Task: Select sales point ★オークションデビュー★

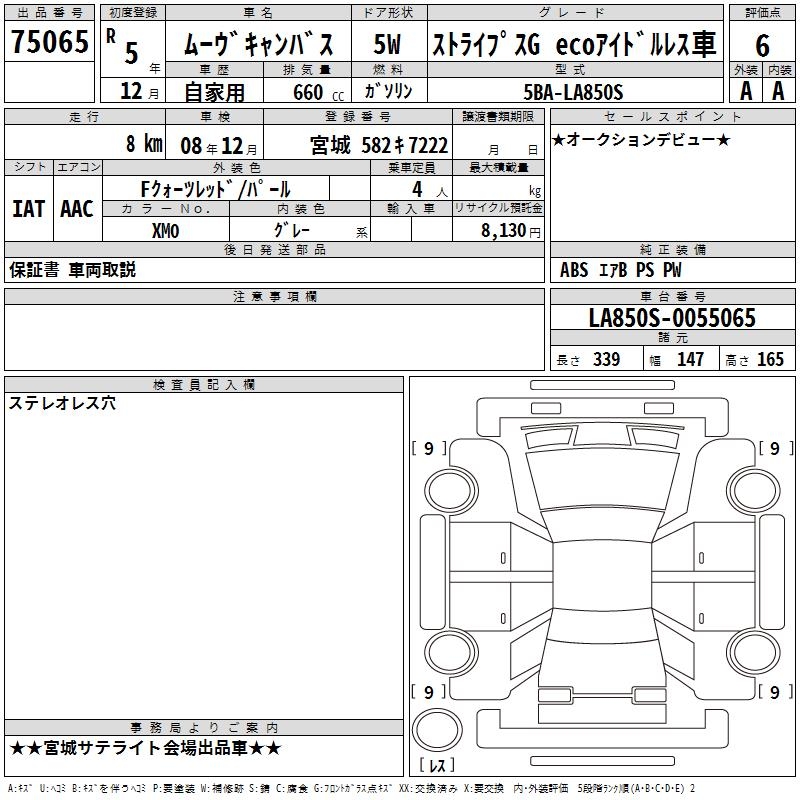Action: pos(641,140)
